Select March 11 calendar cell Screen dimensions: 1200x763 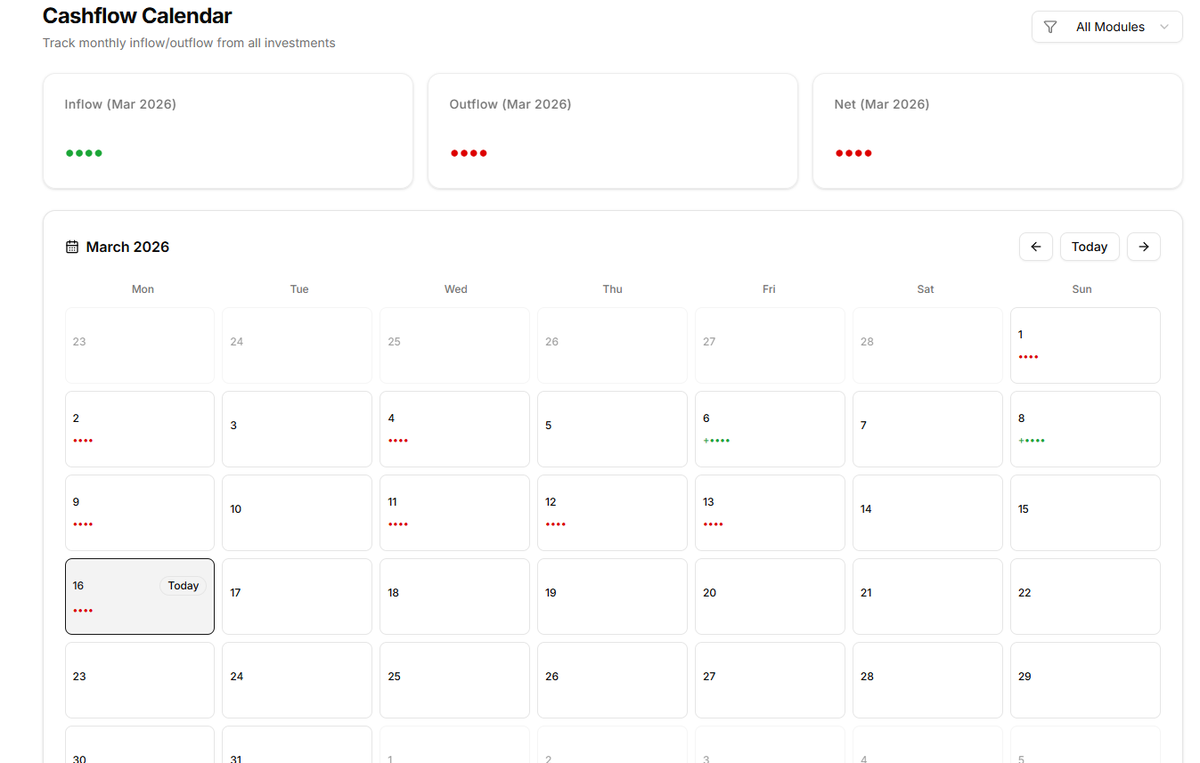pos(455,513)
